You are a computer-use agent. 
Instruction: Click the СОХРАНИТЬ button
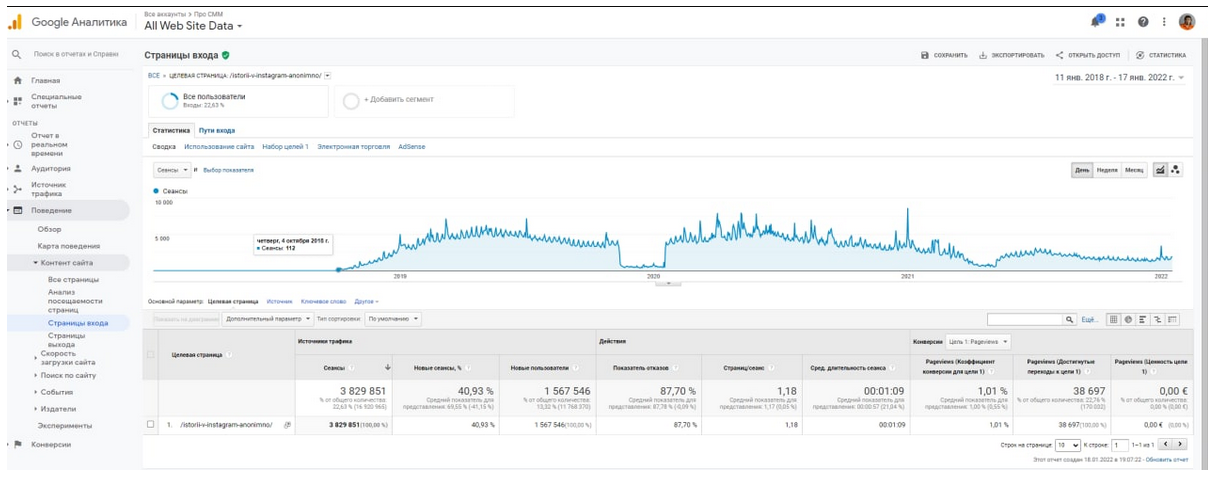(944, 55)
